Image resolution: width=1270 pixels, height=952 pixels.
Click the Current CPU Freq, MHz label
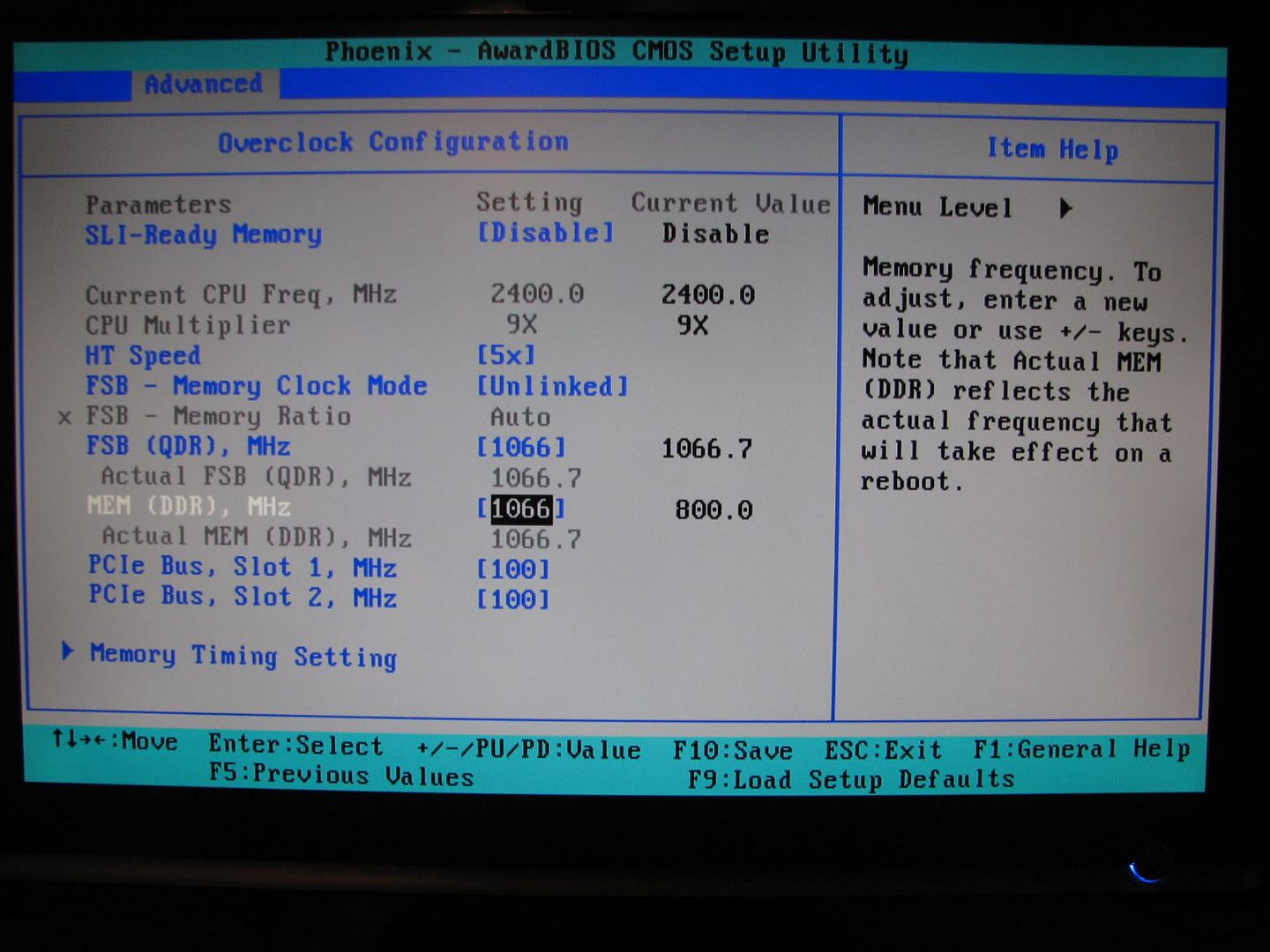tap(241, 294)
